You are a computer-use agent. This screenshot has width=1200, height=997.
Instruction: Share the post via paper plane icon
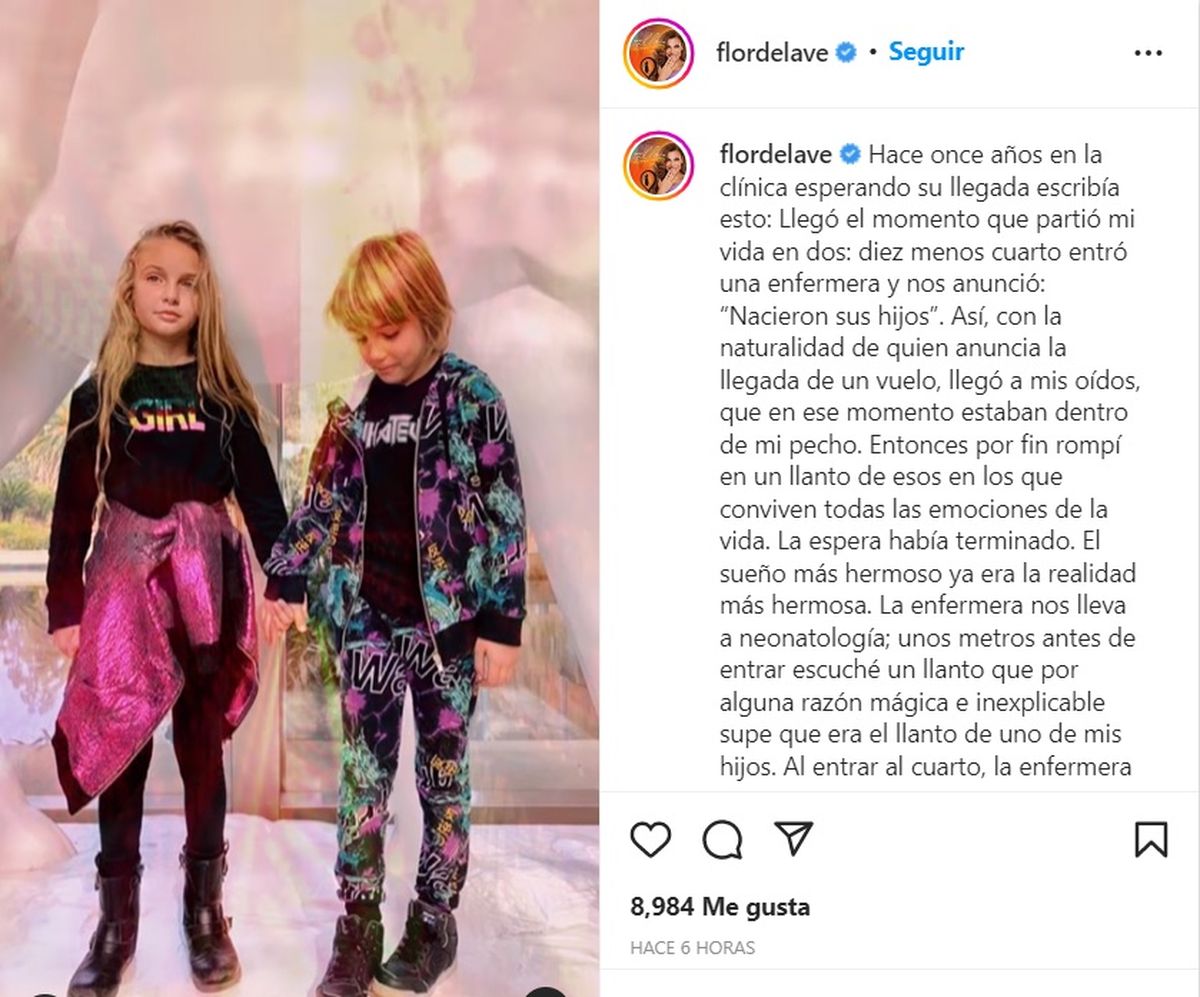794,838
